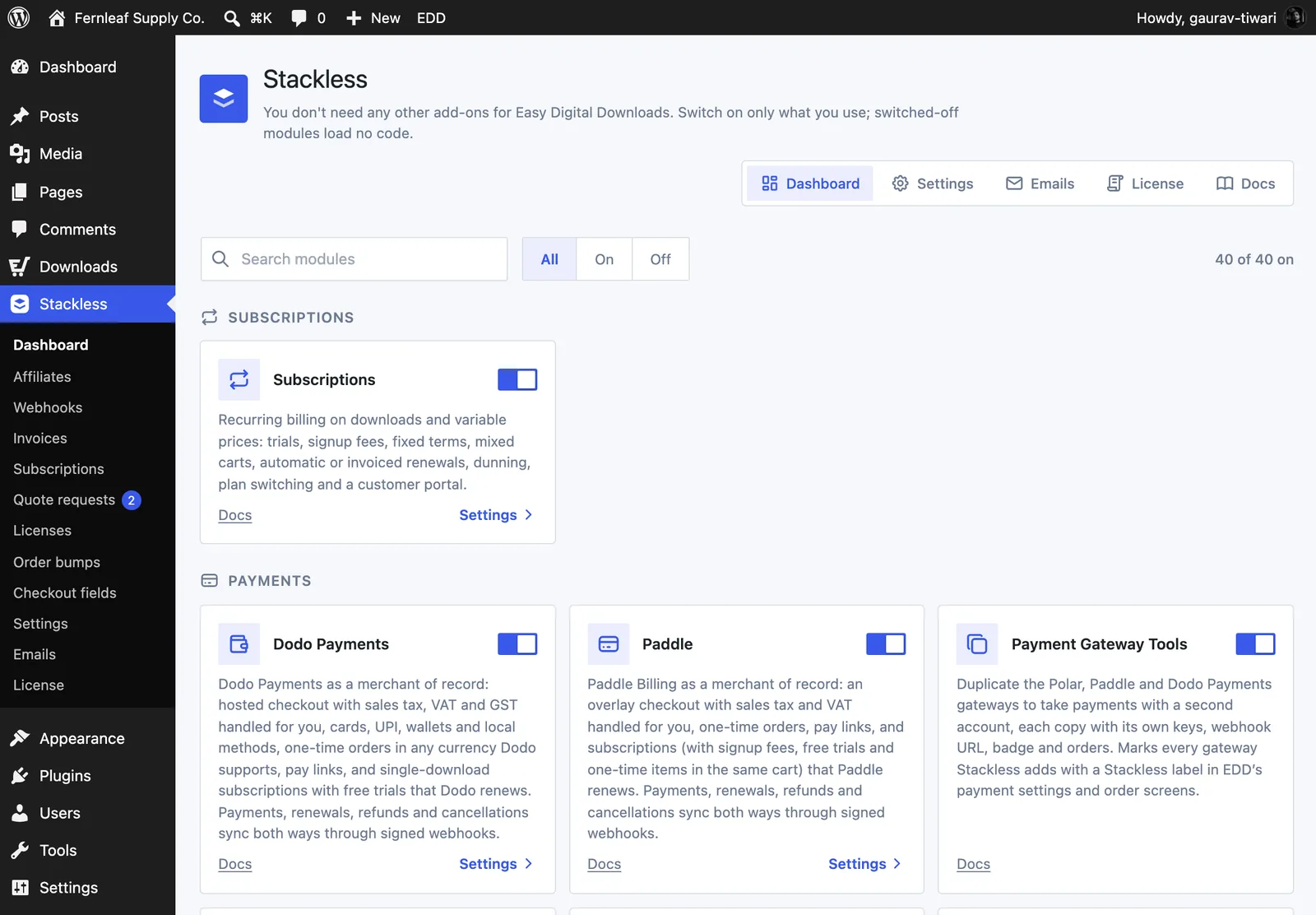1316x915 pixels.
Task: Click the plus New icon
Action: click(354, 18)
